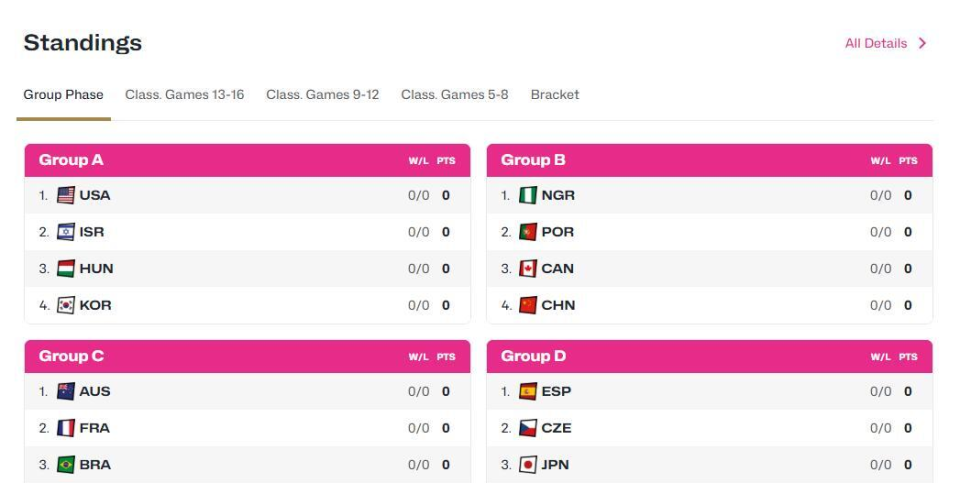Viewport: 960px width, 483px height.
Task: Click the FRA team row
Action: [x=247, y=428]
